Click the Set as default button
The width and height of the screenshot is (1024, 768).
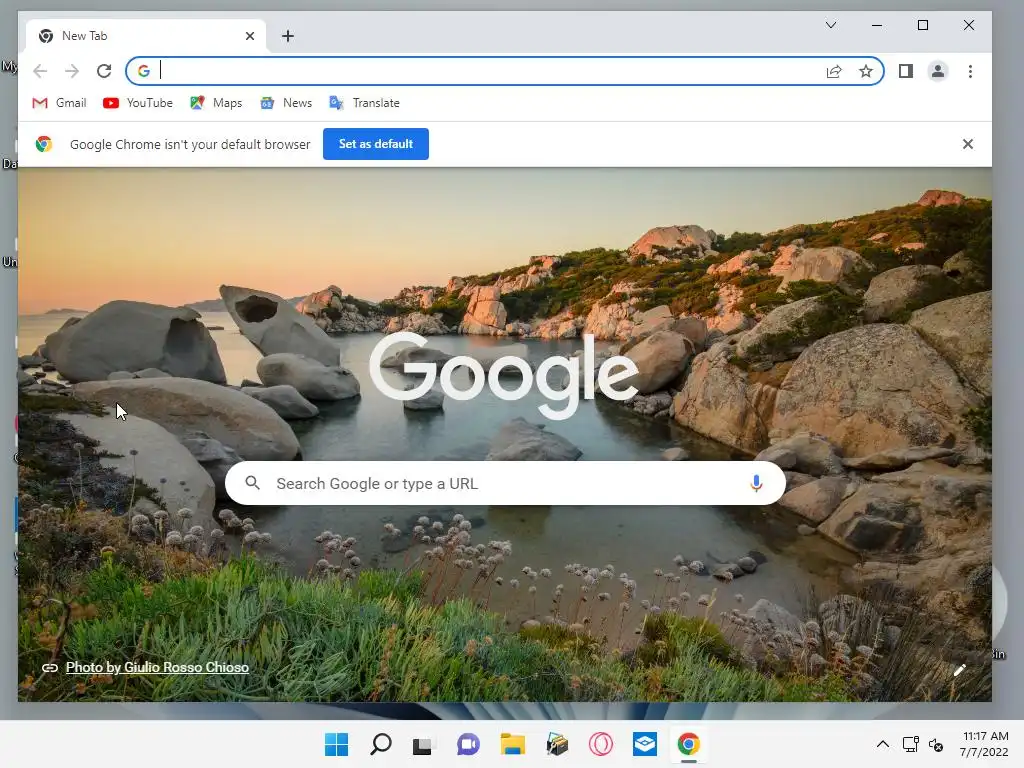pyautogui.click(x=376, y=144)
